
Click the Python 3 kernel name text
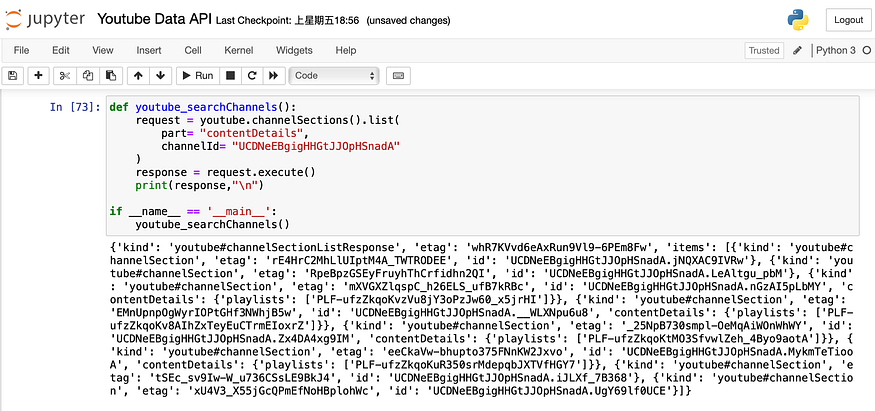click(x=835, y=50)
